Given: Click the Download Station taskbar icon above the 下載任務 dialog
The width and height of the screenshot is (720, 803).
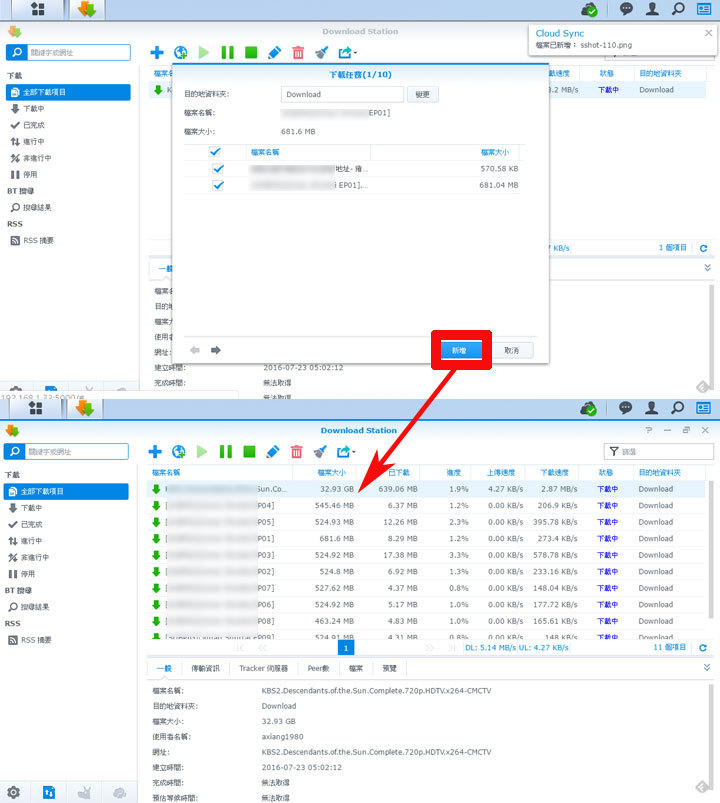Looking at the screenshot, I should coord(87,9).
